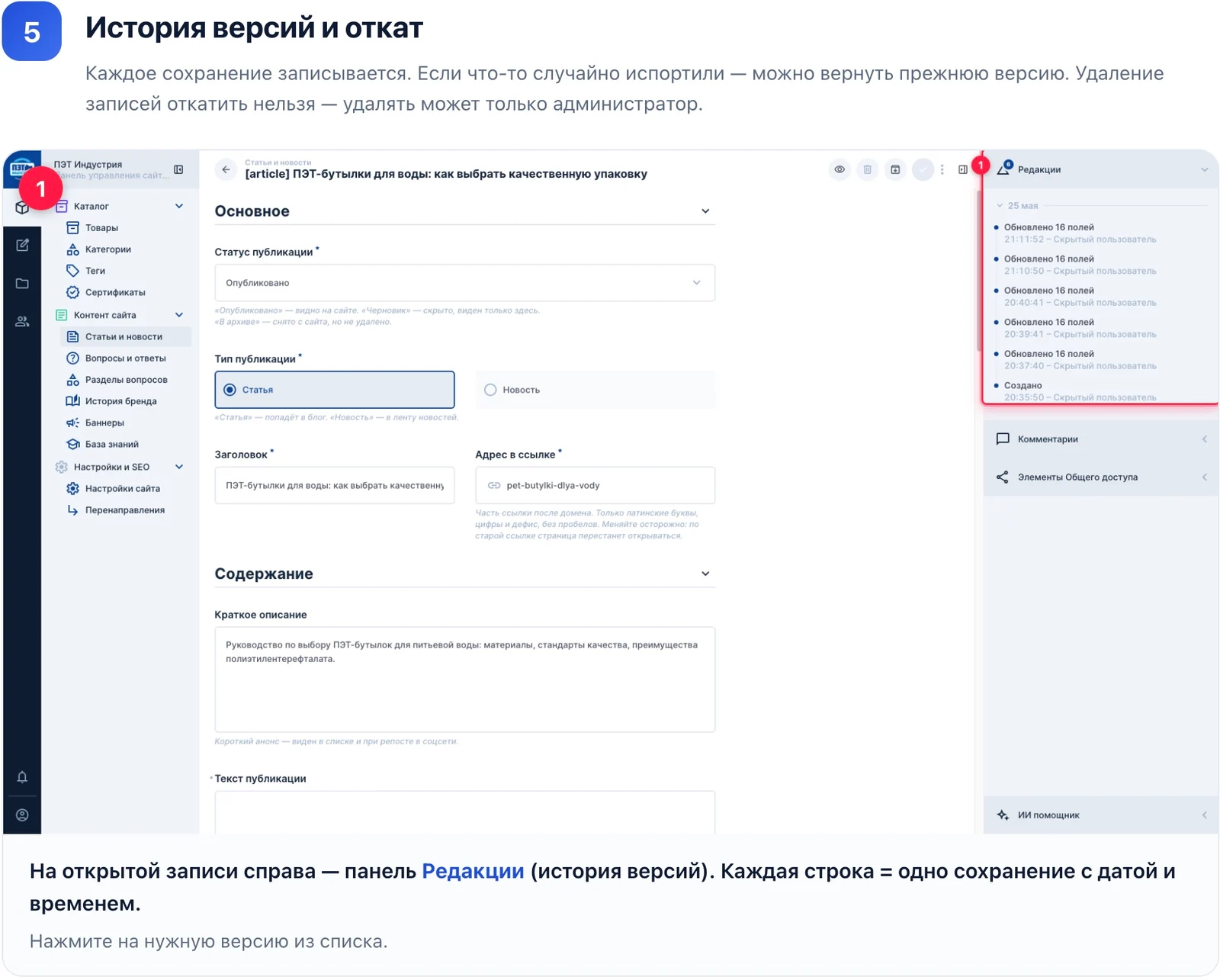Click the preview eye icon in header
Image resolution: width=1220 pixels, height=980 pixels.
(839, 169)
